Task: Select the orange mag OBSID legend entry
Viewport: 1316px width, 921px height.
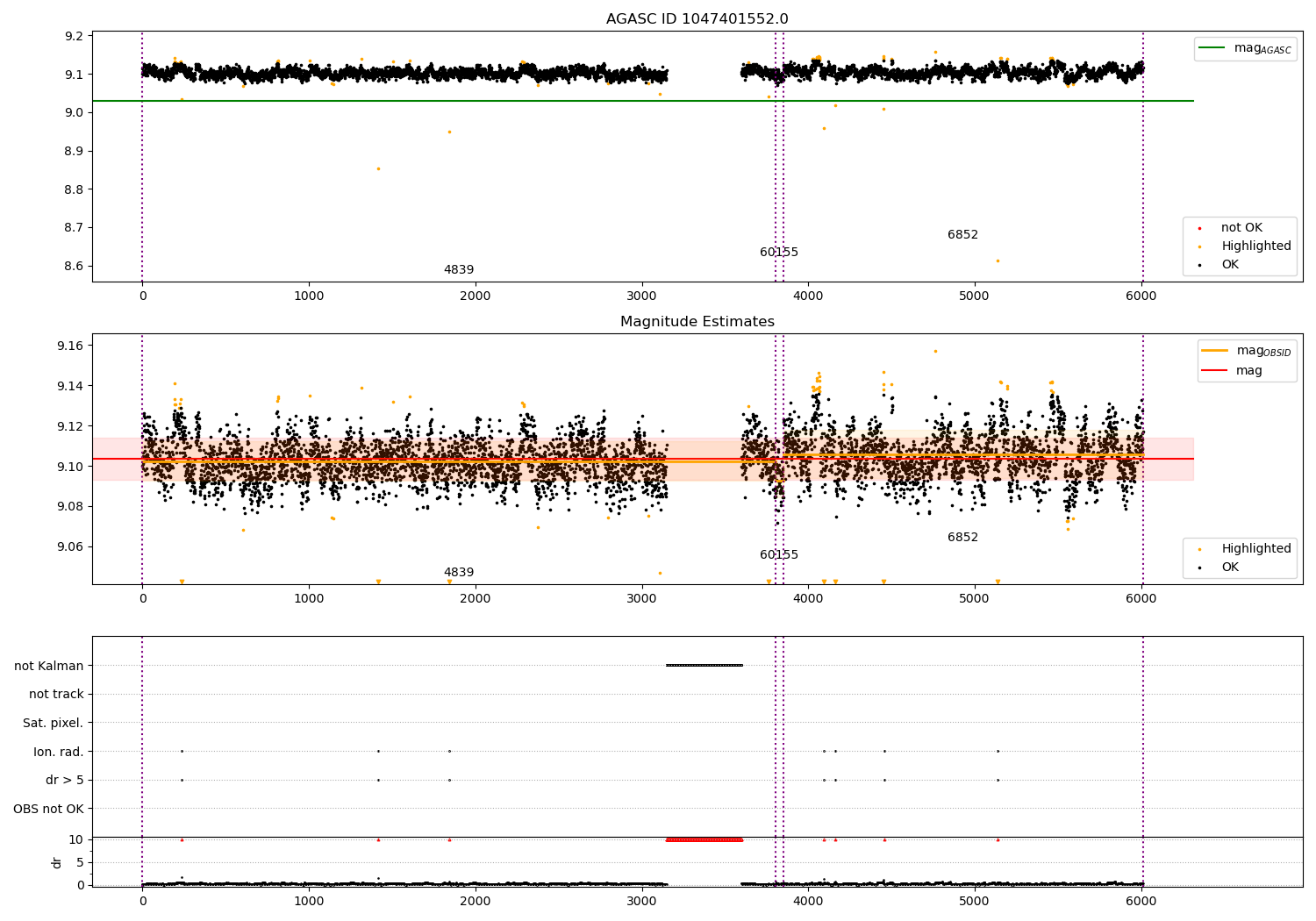Action: (1246, 351)
